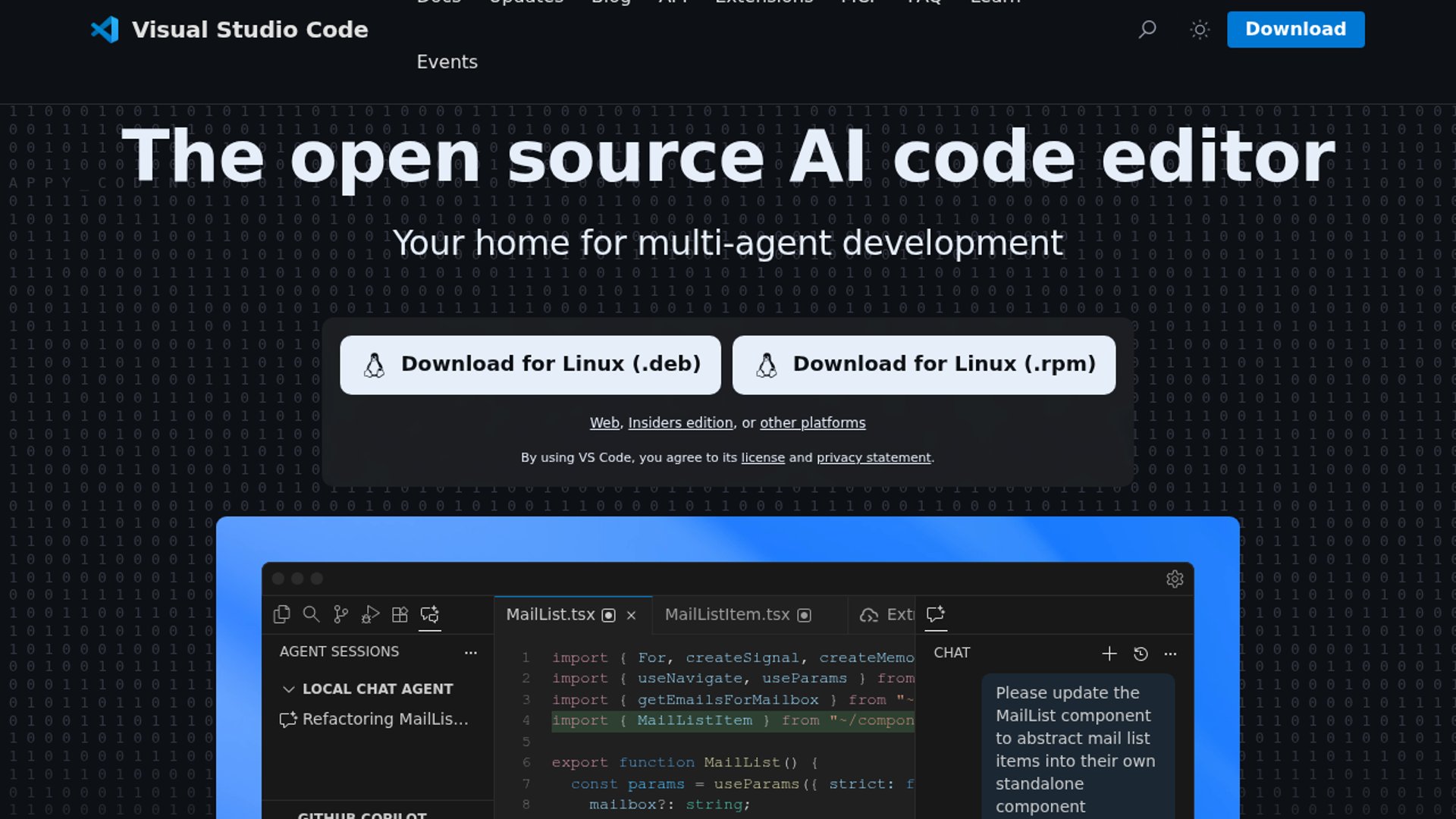
Task: Open the Search view in the sidebar
Action: tap(311, 615)
